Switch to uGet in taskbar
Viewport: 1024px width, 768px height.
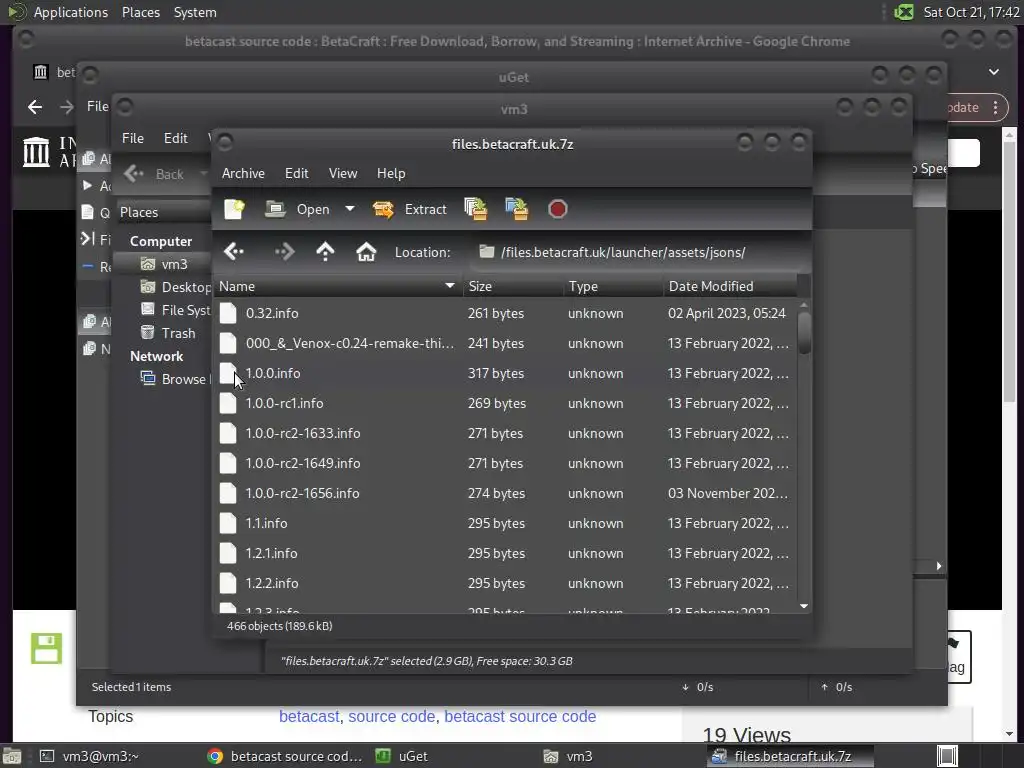tap(402, 756)
